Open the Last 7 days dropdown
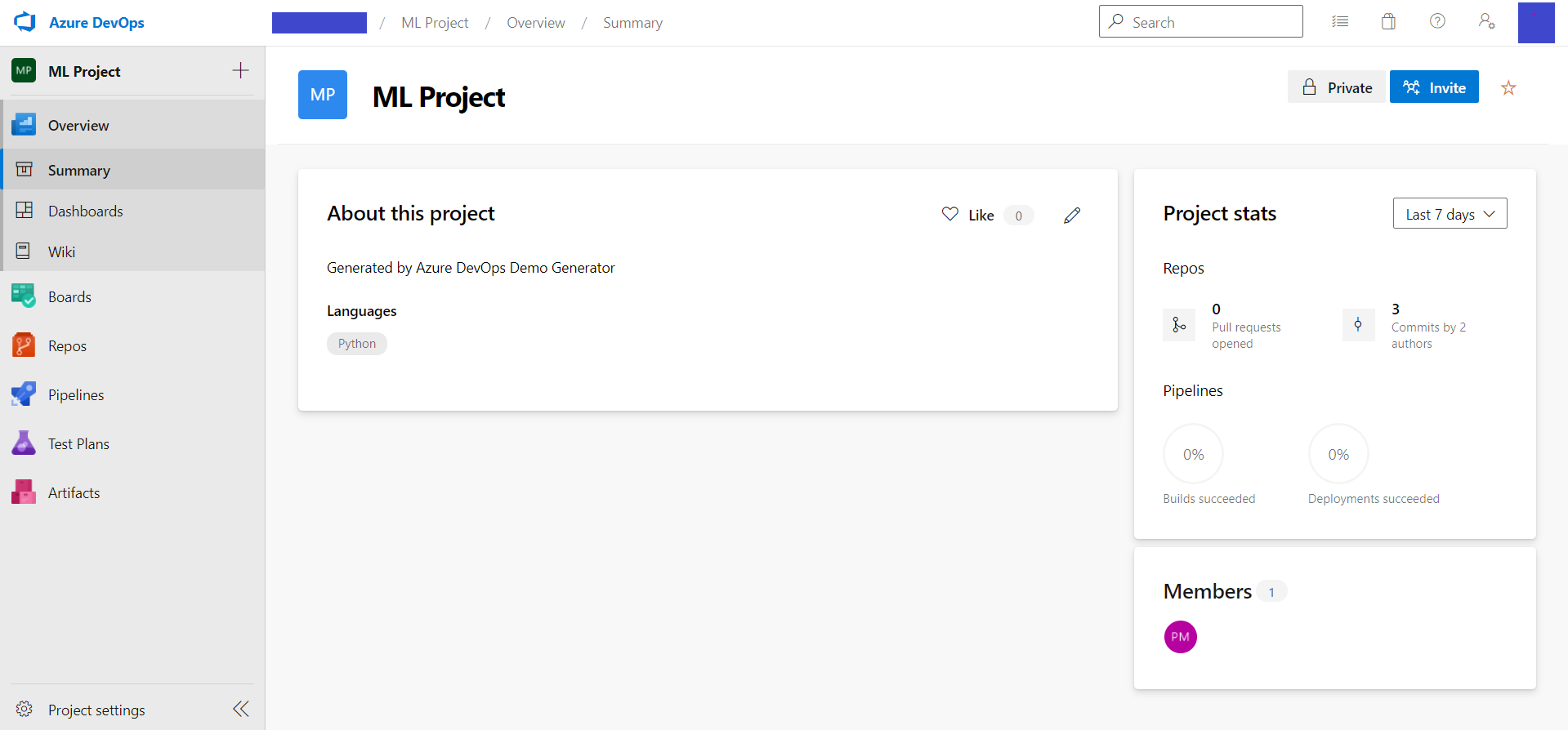 [x=1450, y=214]
